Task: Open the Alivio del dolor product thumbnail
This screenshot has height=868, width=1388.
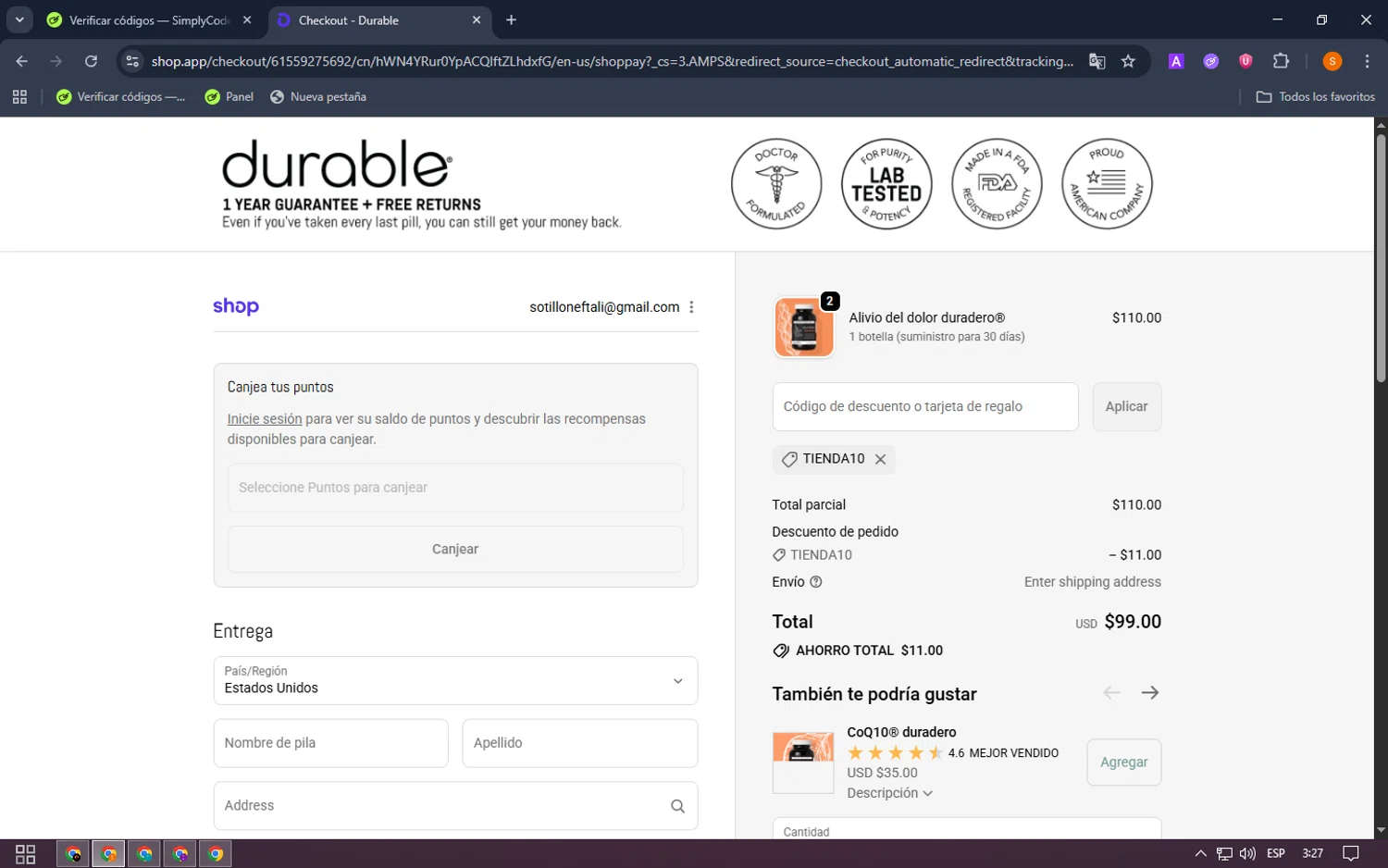Action: pyautogui.click(x=803, y=327)
